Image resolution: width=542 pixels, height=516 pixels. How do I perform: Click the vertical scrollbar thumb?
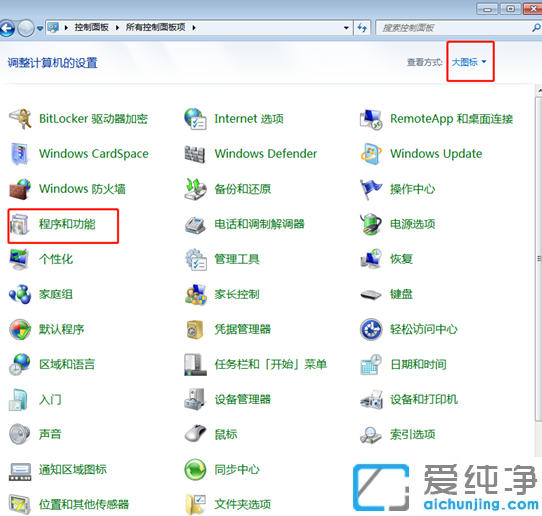tap(539, 258)
